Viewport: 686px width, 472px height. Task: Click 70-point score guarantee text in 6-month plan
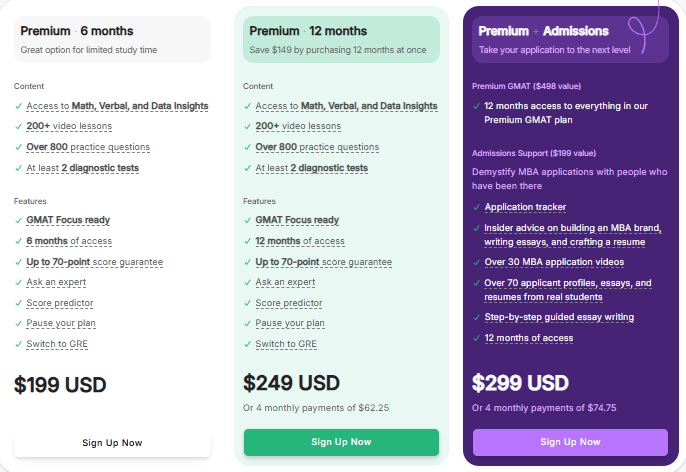[x=95, y=262]
